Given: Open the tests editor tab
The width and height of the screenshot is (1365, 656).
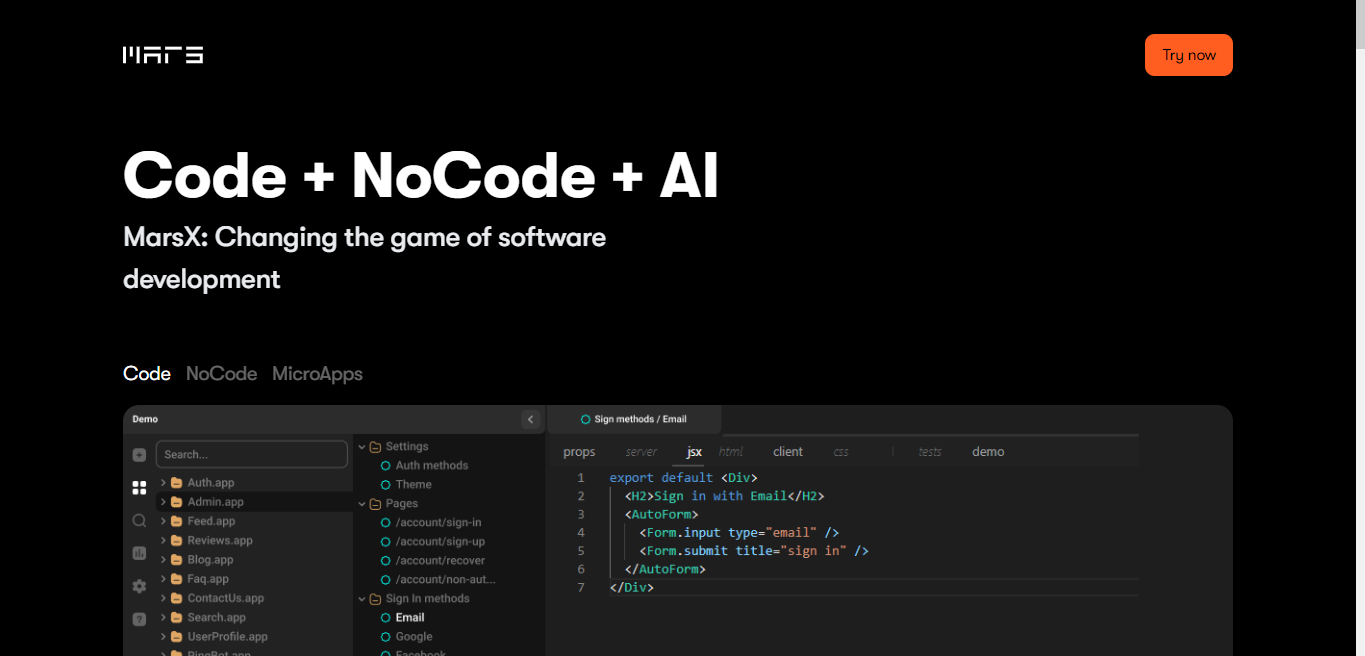Looking at the screenshot, I should 930,452.
